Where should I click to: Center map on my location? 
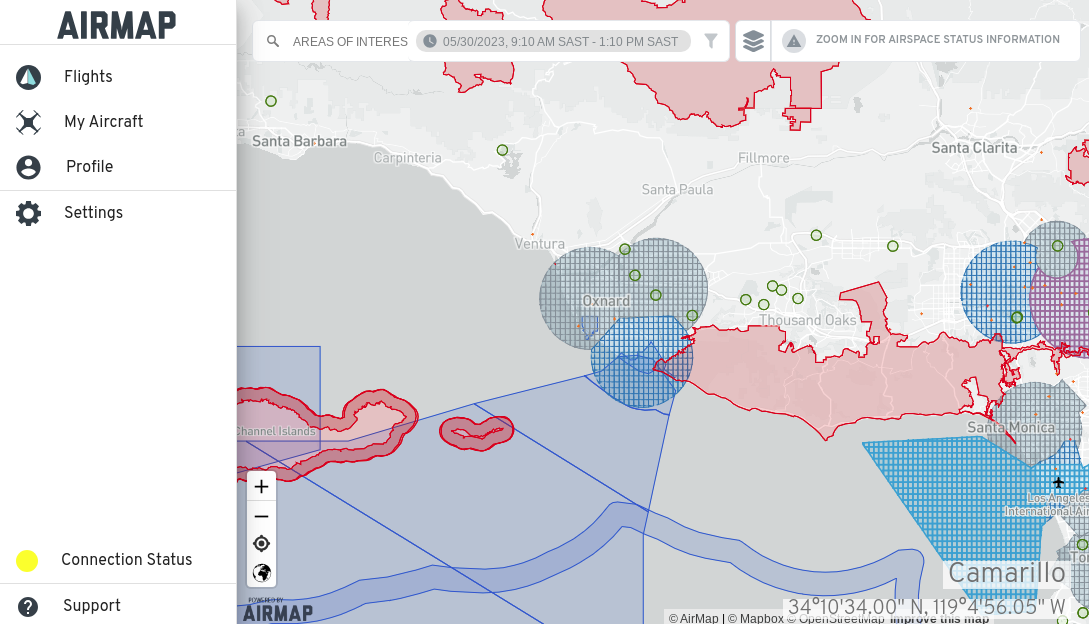tap(261, 544)
